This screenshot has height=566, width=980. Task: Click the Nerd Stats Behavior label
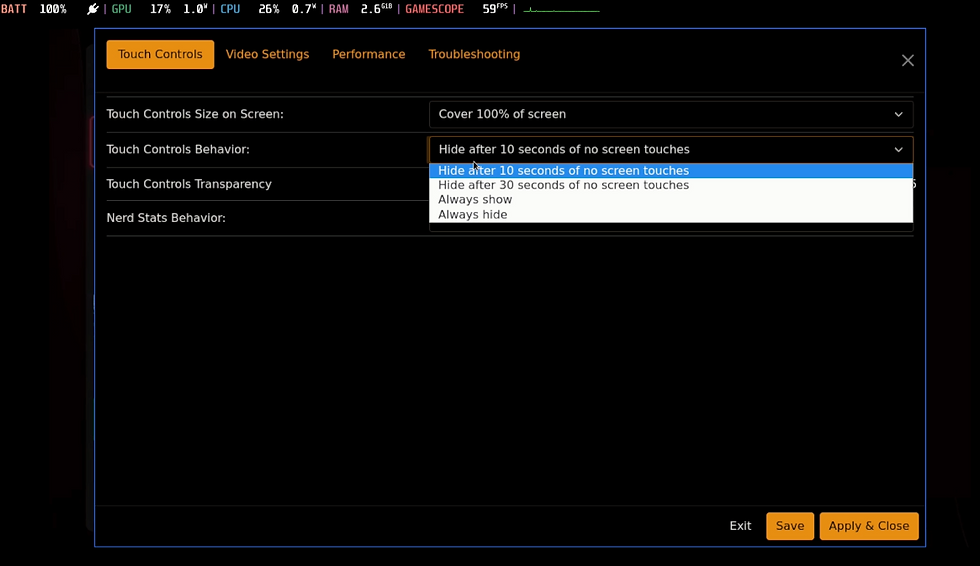166,218
